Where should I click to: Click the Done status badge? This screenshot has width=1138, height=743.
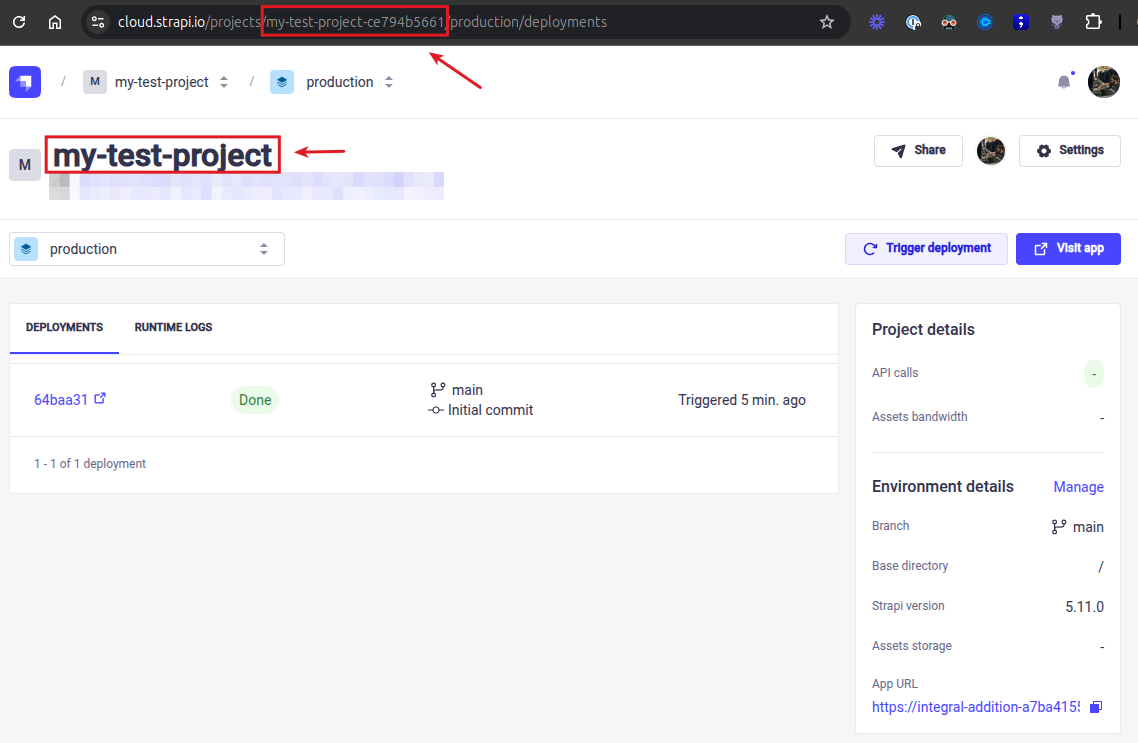255,400
